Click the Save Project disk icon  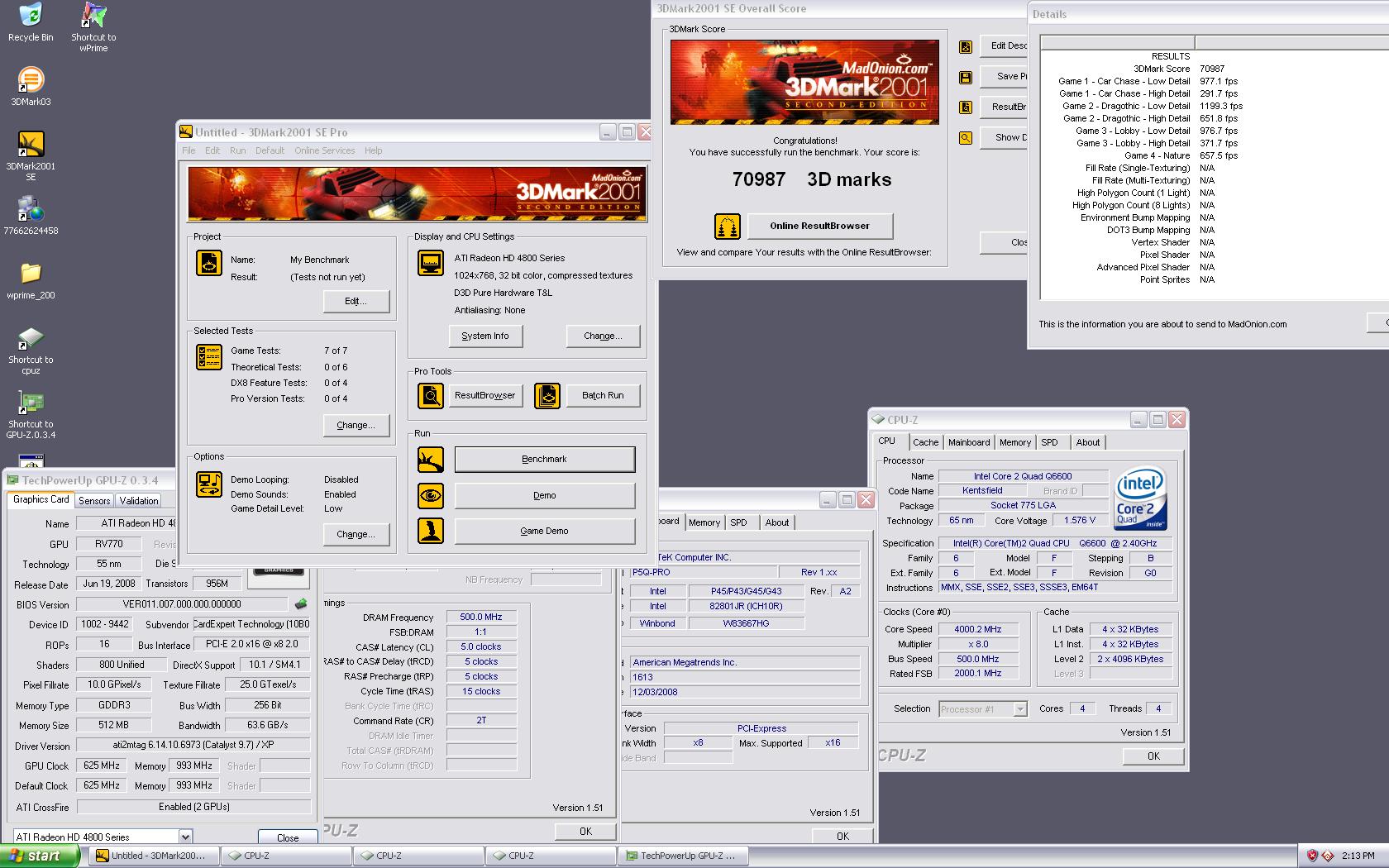click(x=966, y=77)
